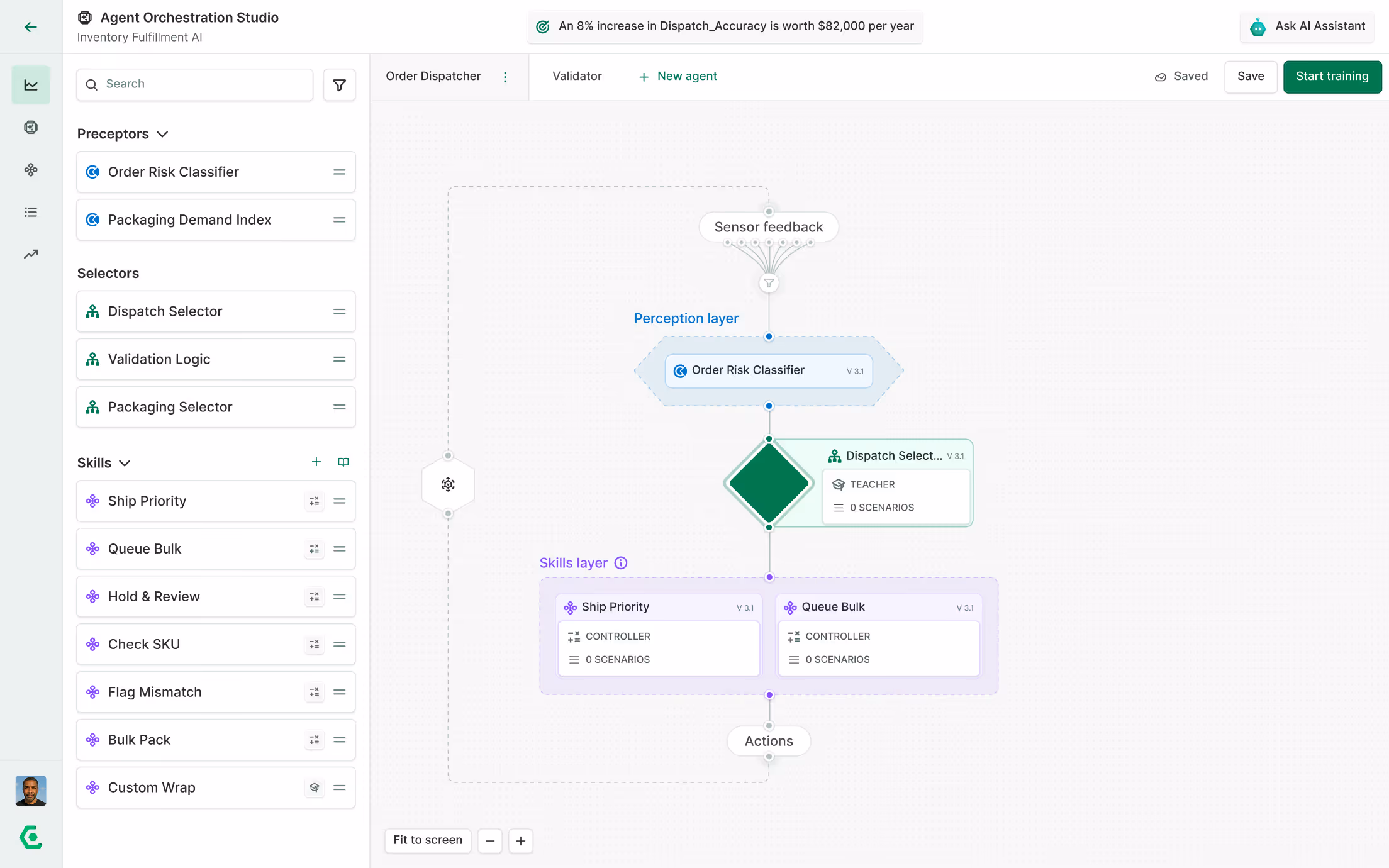
Task: Open the agent brain sidebar icon
Action: (31, 127)
